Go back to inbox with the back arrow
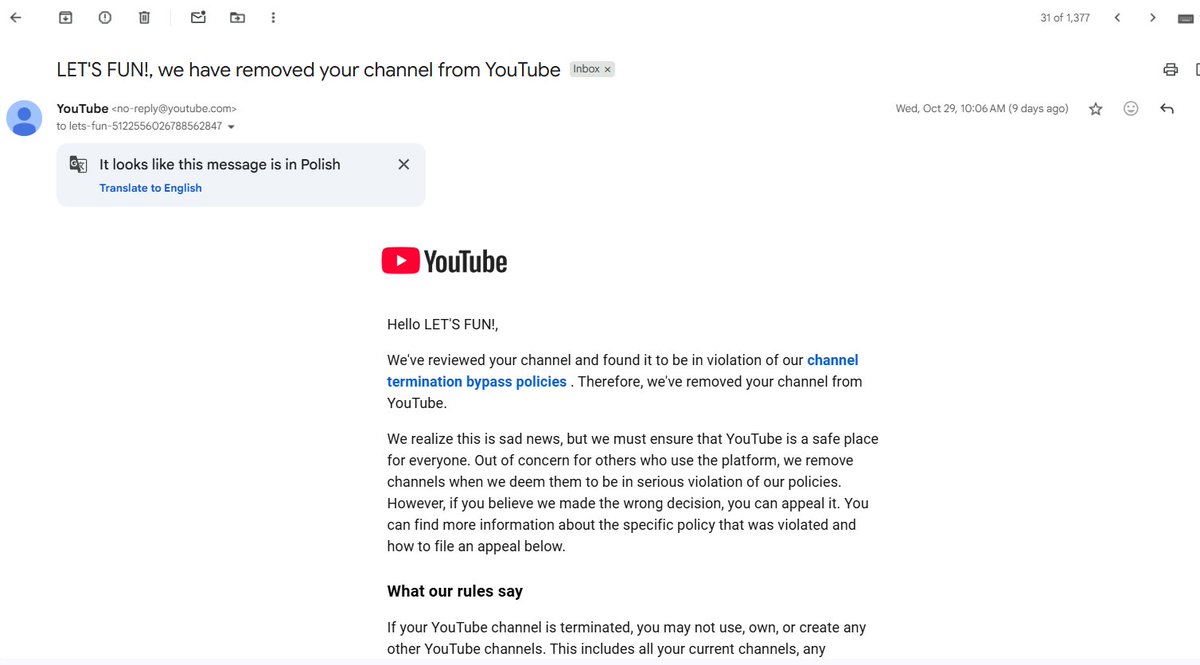Viewport: 1200px width, 665px height. click(15, 17)
